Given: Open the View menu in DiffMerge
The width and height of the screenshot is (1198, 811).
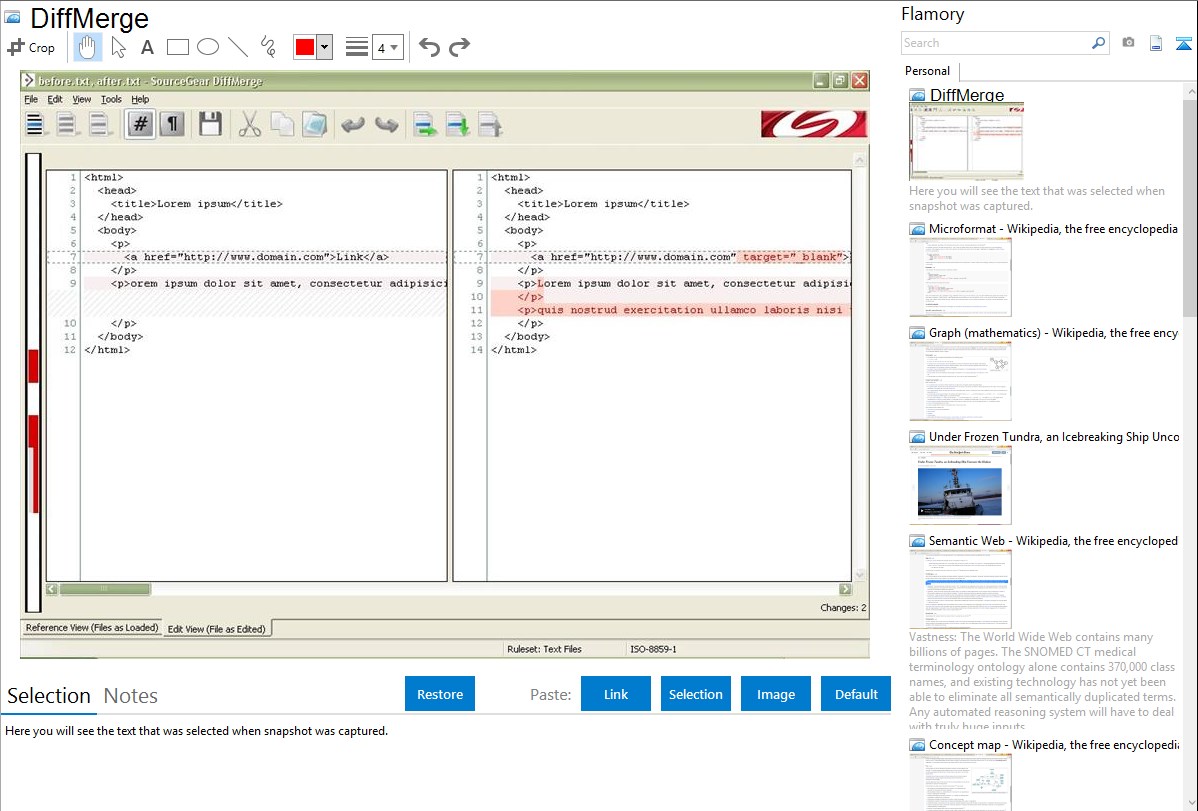Looking at the screenshot, I should pos(82,99).
